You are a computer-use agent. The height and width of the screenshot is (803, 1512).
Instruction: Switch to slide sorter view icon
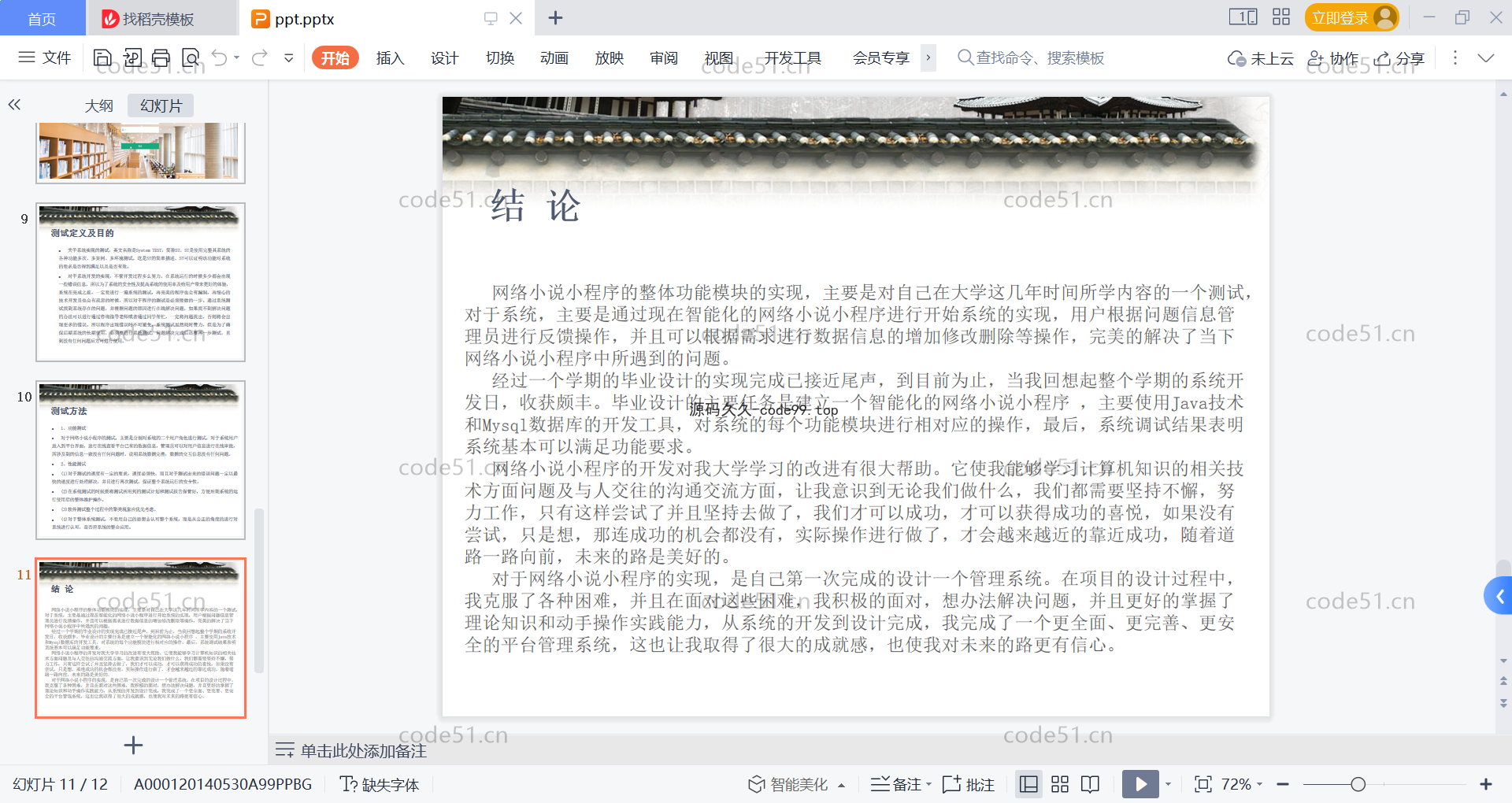point(1060,784)
